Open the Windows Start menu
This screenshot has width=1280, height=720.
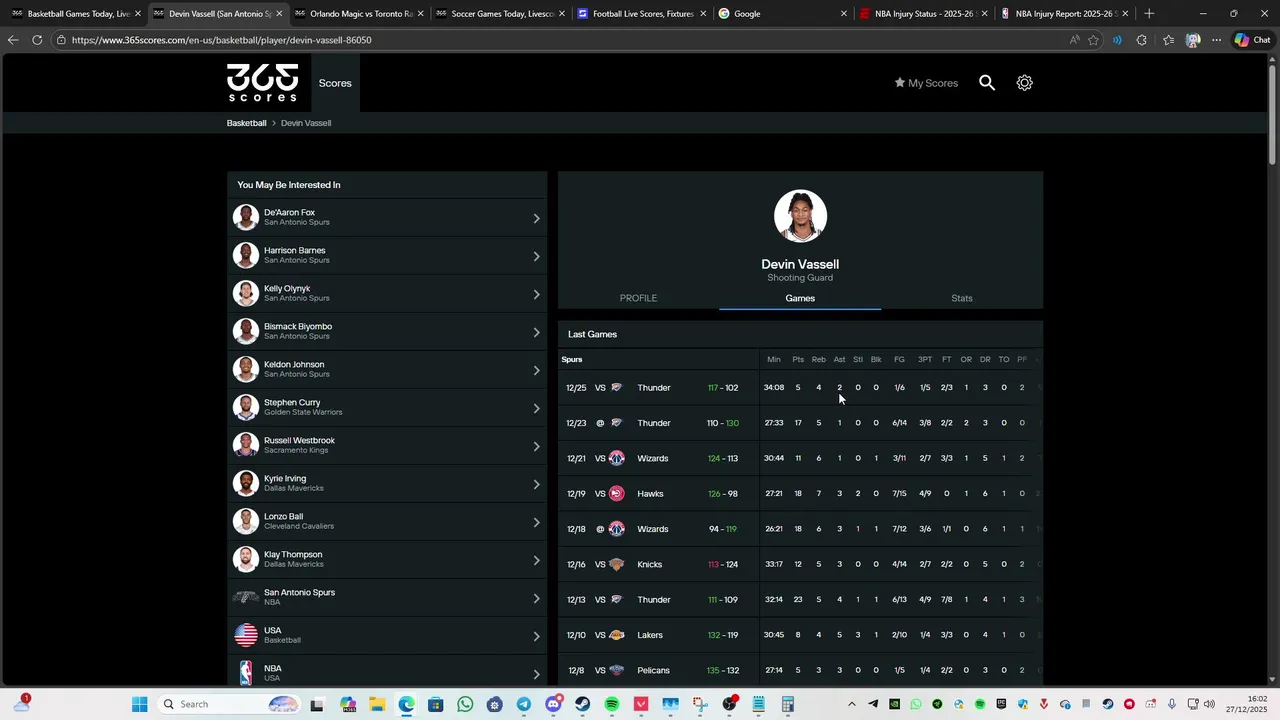coord(139,704)
